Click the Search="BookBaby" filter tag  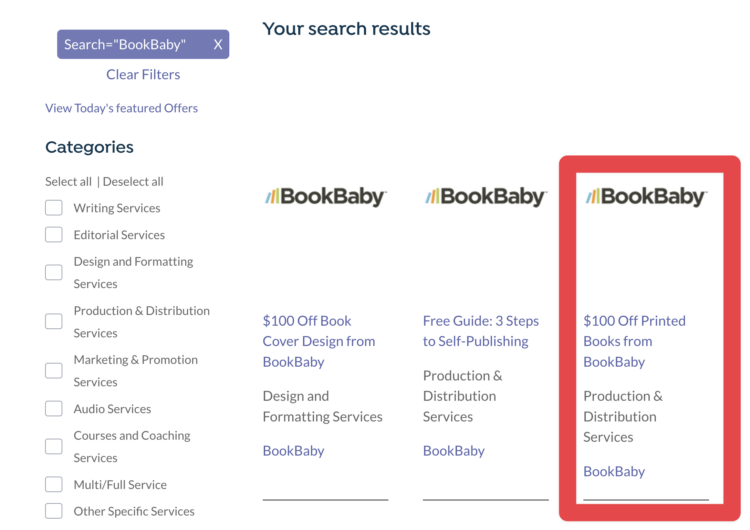click(143, 44)
